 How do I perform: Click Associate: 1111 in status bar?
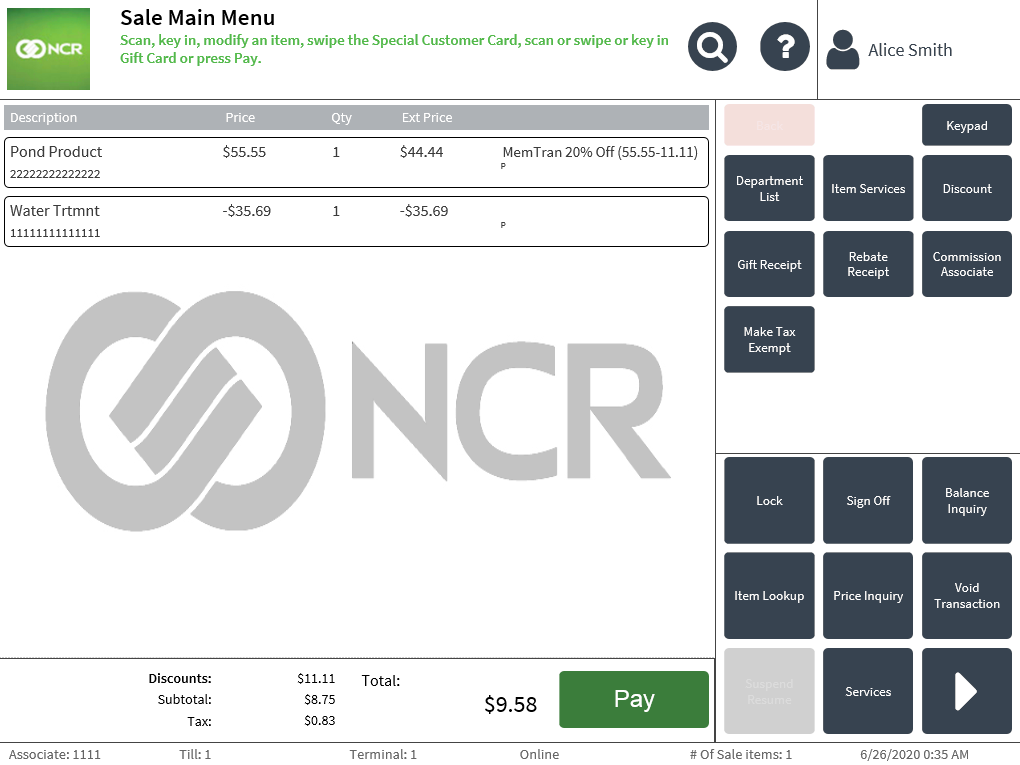[55, 754]
